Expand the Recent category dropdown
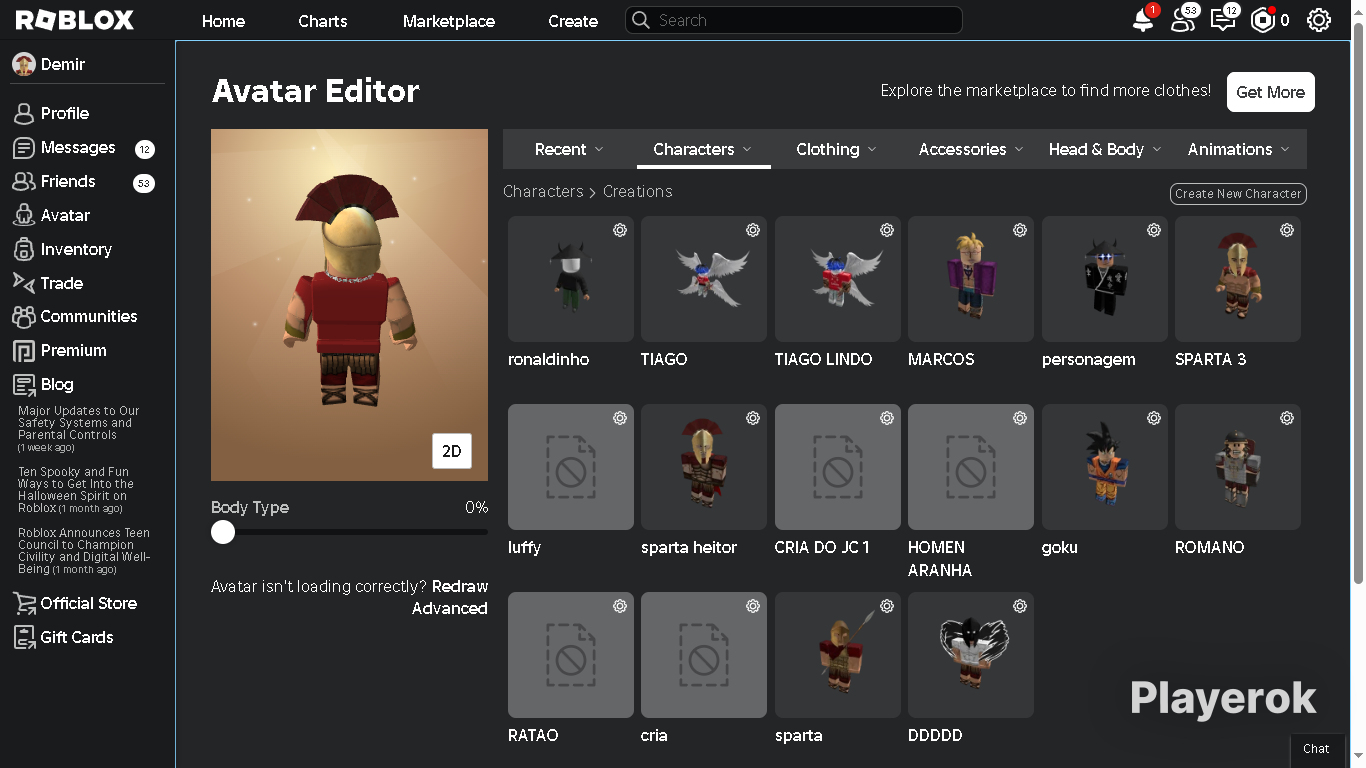This screenshot has width=1366, height=768. 569,149
